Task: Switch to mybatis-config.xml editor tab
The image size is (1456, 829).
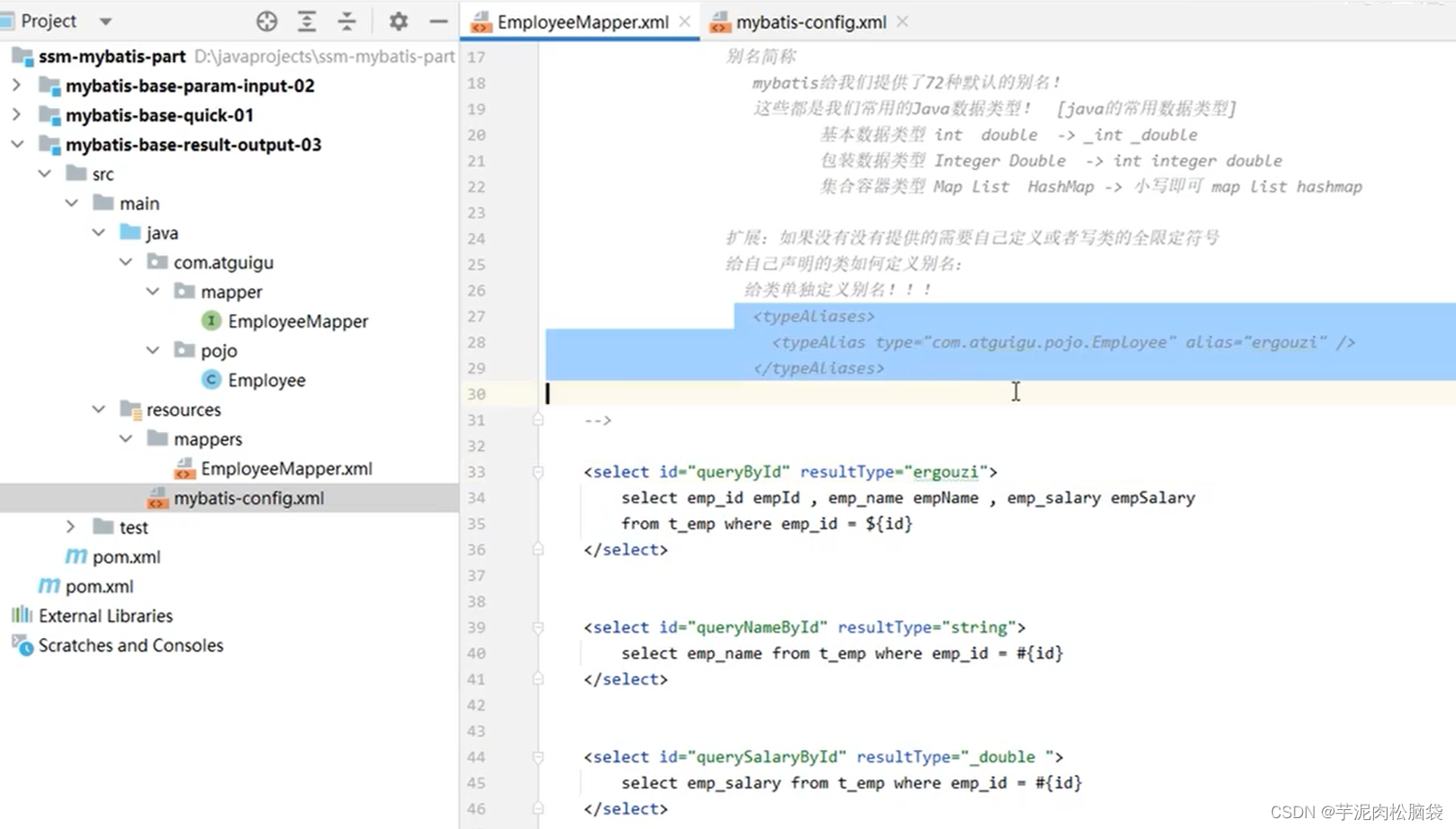Action: pos(810,23)
